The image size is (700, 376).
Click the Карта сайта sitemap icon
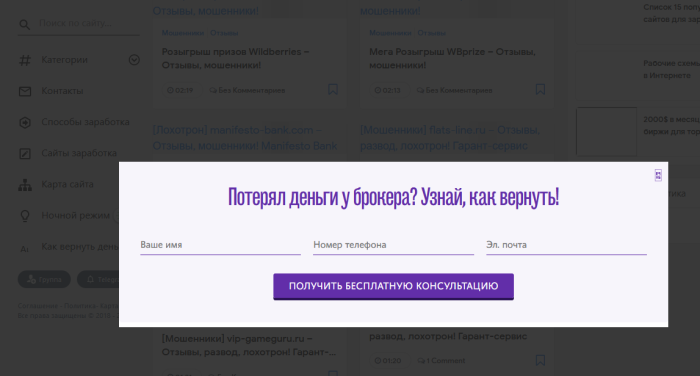pos(25,185)
